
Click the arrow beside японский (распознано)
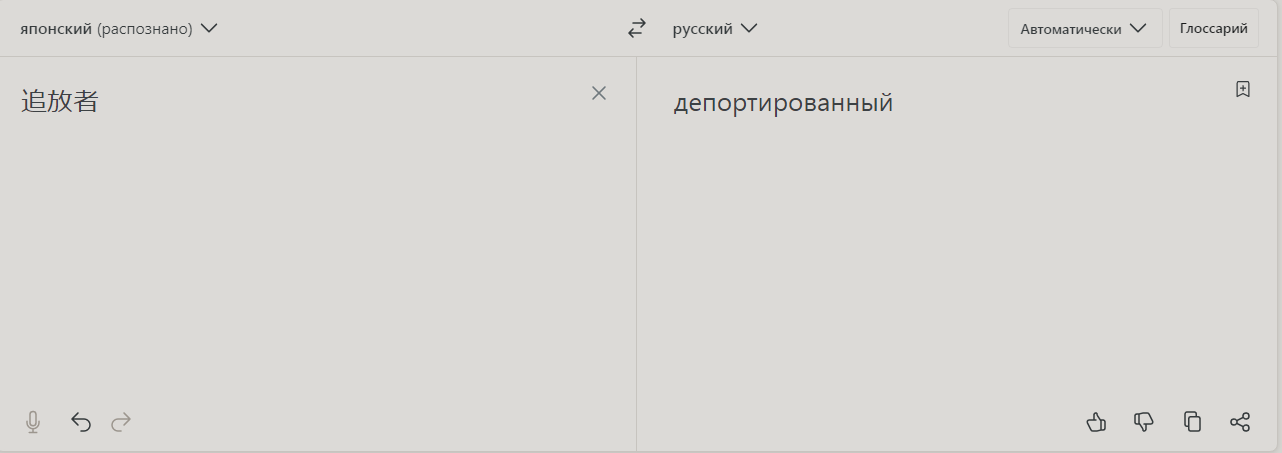(x=209, y=29)
